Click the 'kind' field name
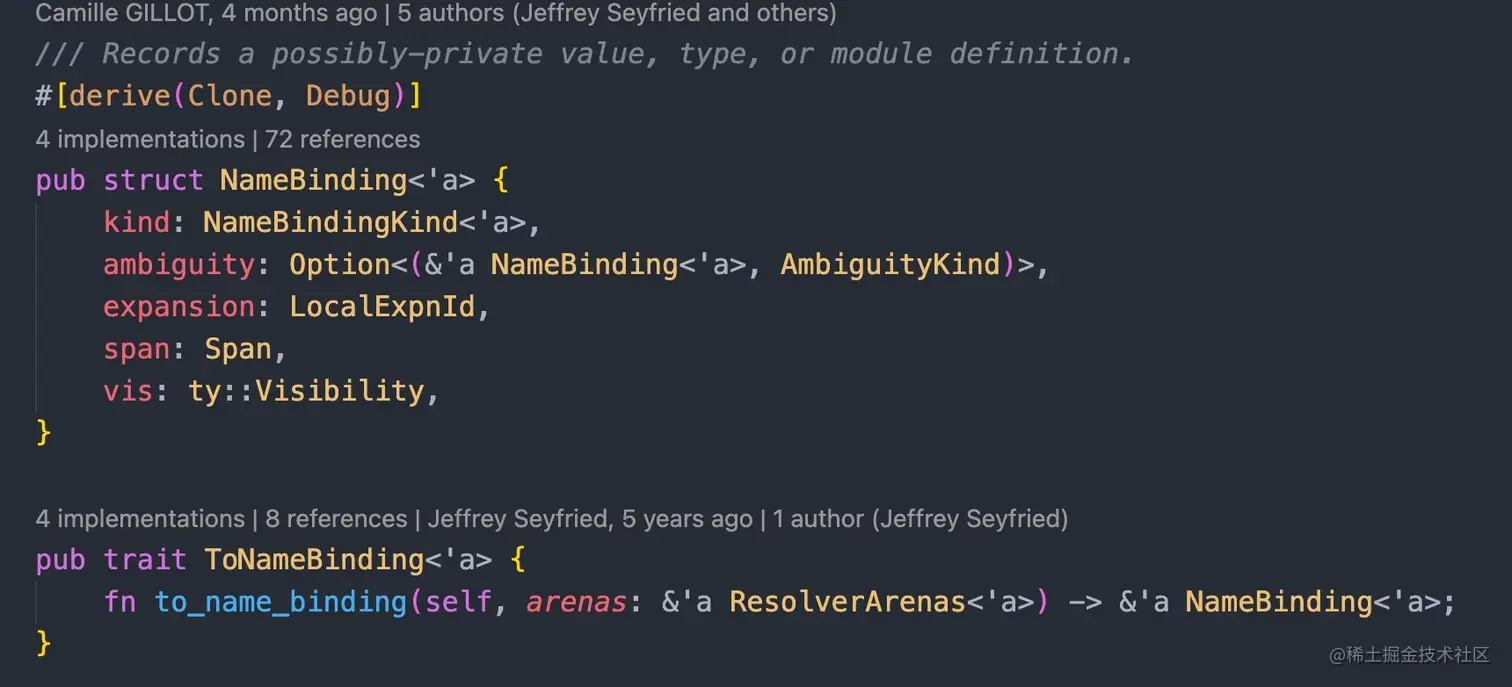The image size is (1512, 687). click(136, 222)
